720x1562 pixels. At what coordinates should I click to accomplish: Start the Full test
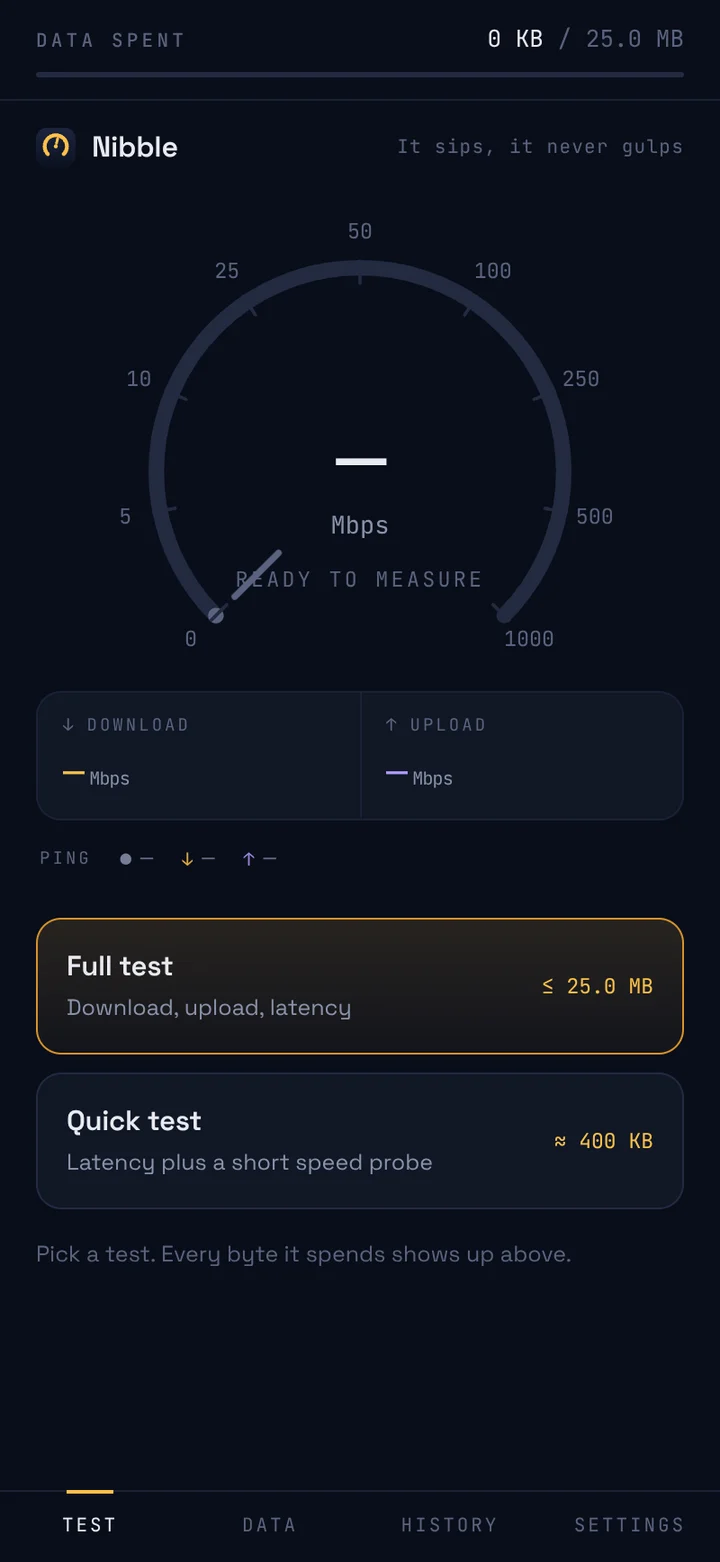coord(360,986)
